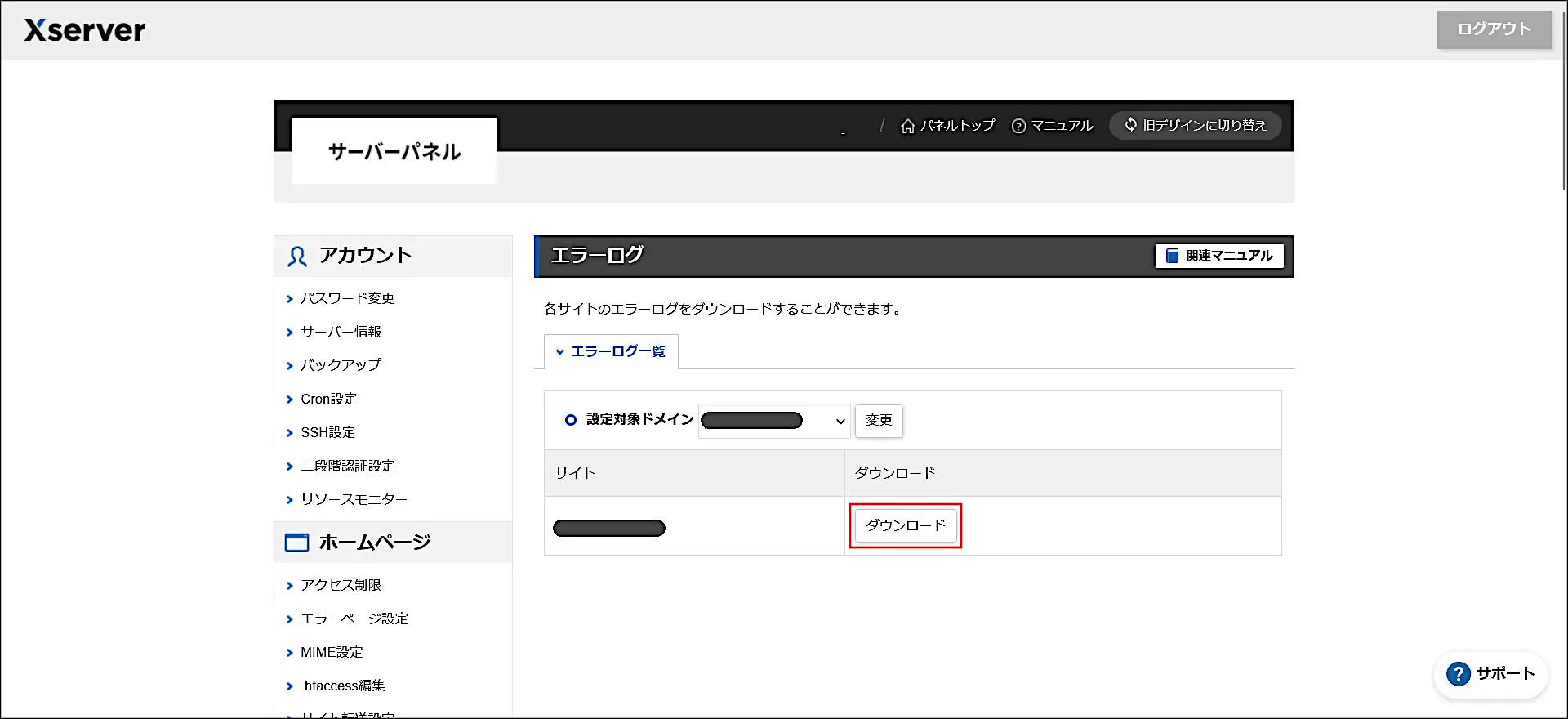Click the エラーログ page title

pyautogui.click(x=597, y=256)
